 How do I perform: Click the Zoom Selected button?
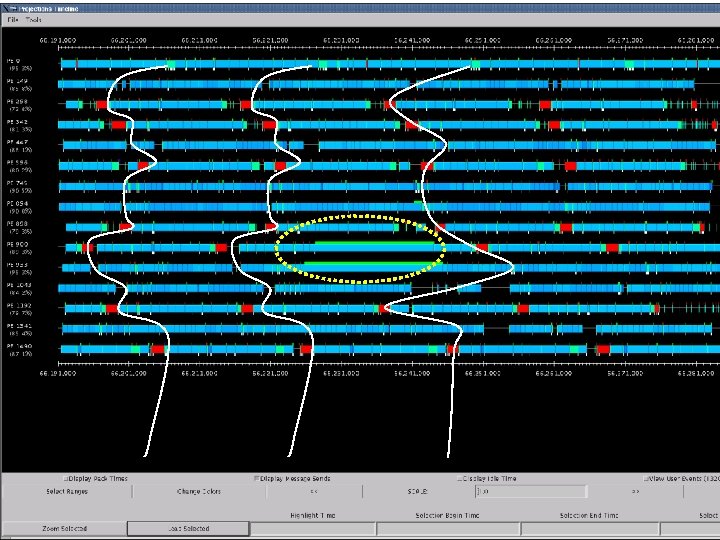coord(64,529)
